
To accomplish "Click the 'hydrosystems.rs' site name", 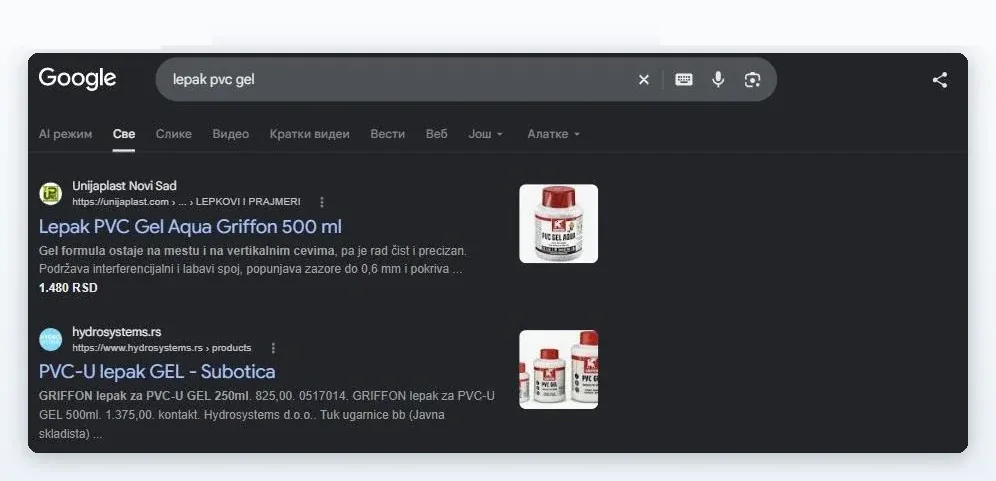I will [117, 332].
